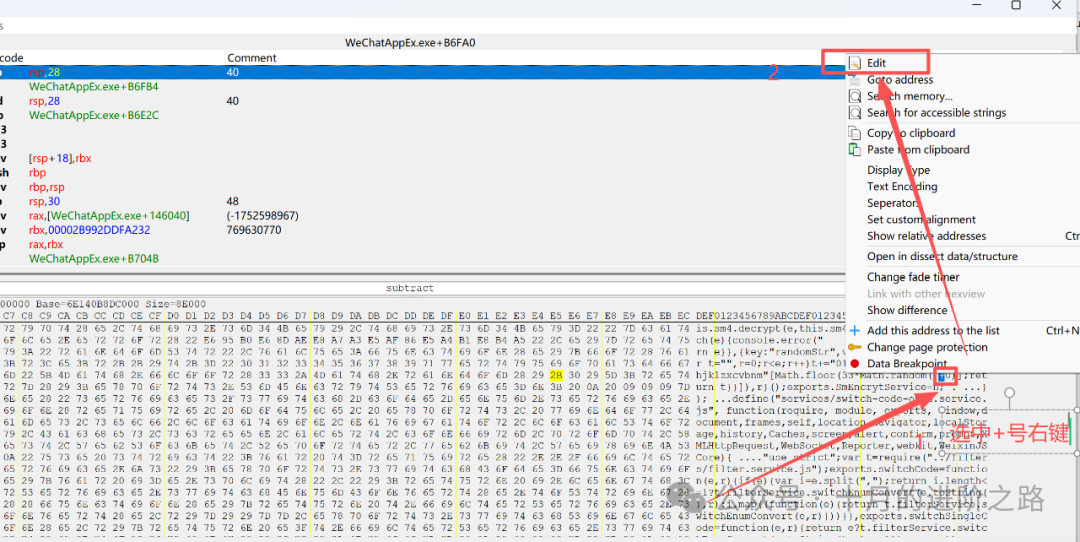Click the (-1752598967) comment value

pos(262,216)
